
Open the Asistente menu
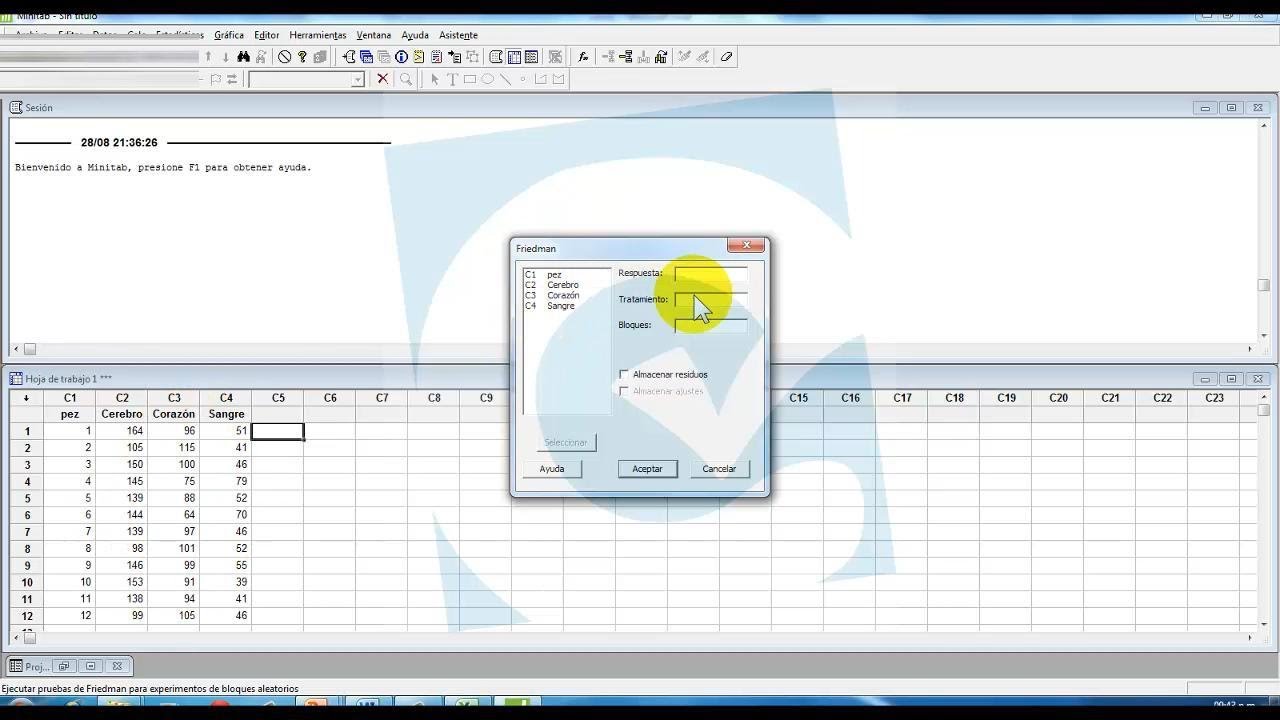point(458,35)
